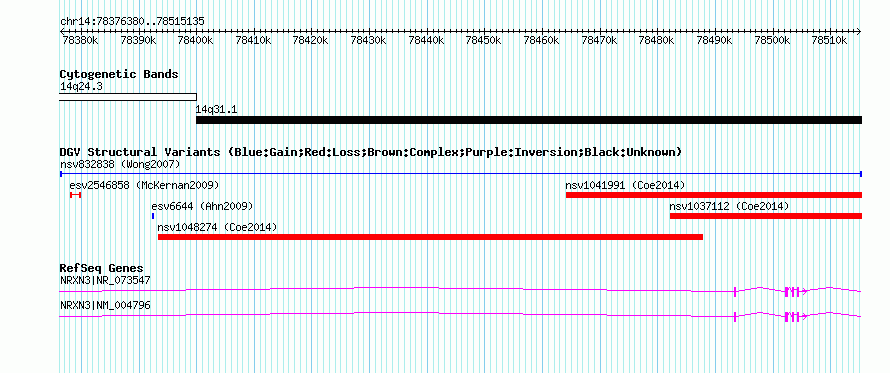Screen dimensions: 890x373
Task: Click the 78430k ruler tick label
Action: click(x=368, y=40)
